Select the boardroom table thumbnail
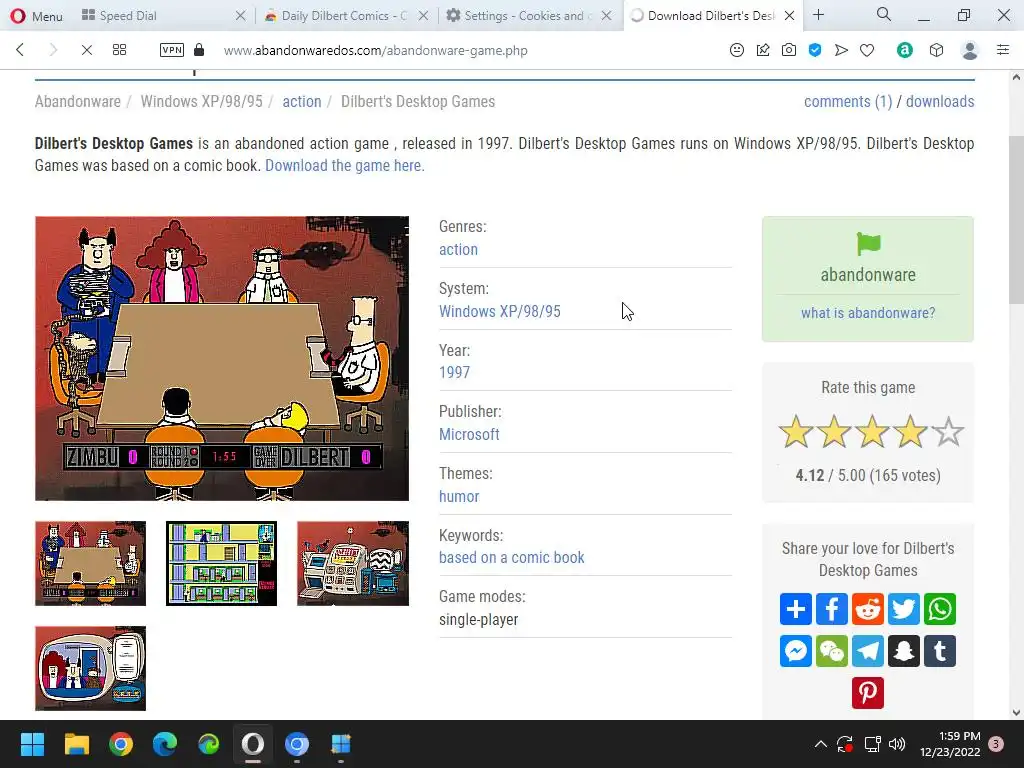The image size is (1024, 768). [91, 563]
